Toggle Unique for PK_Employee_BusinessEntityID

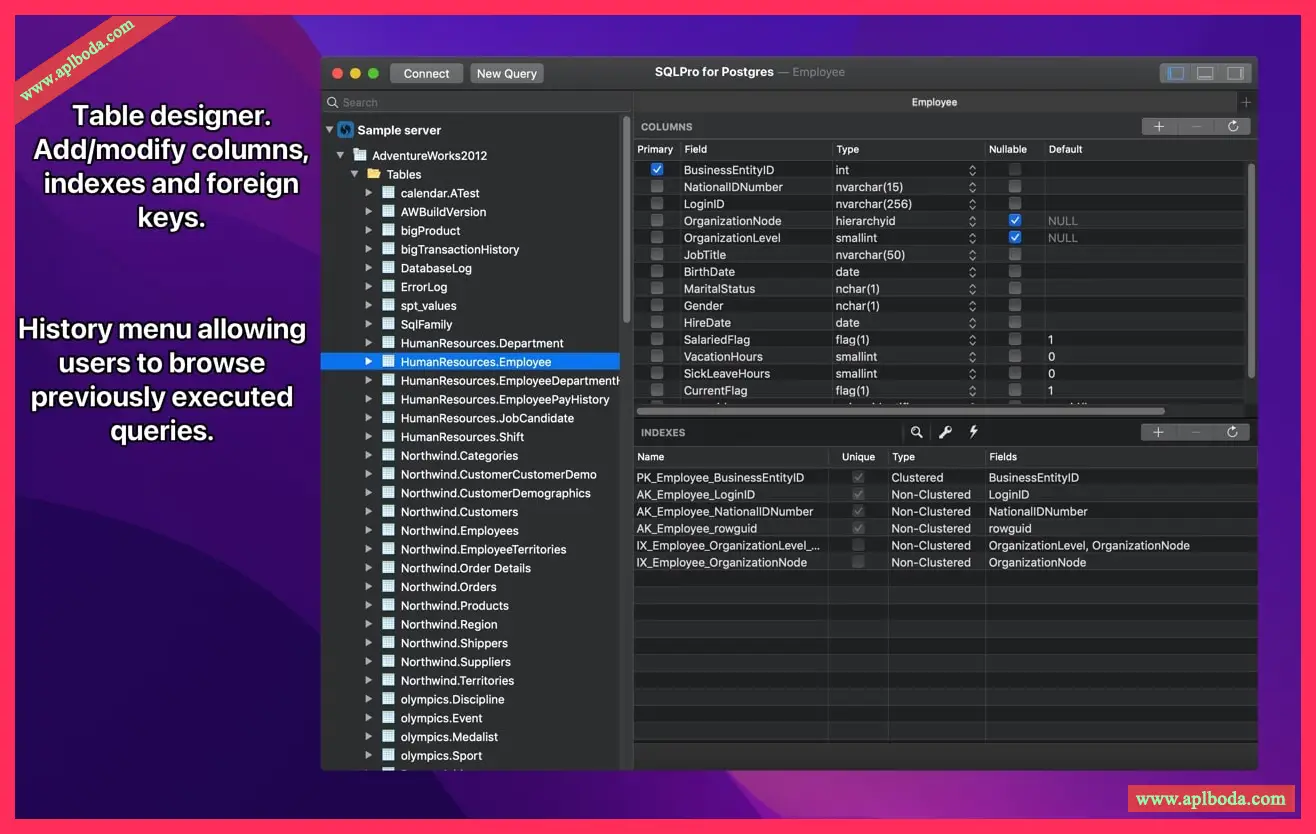click(x=858, y=478)
